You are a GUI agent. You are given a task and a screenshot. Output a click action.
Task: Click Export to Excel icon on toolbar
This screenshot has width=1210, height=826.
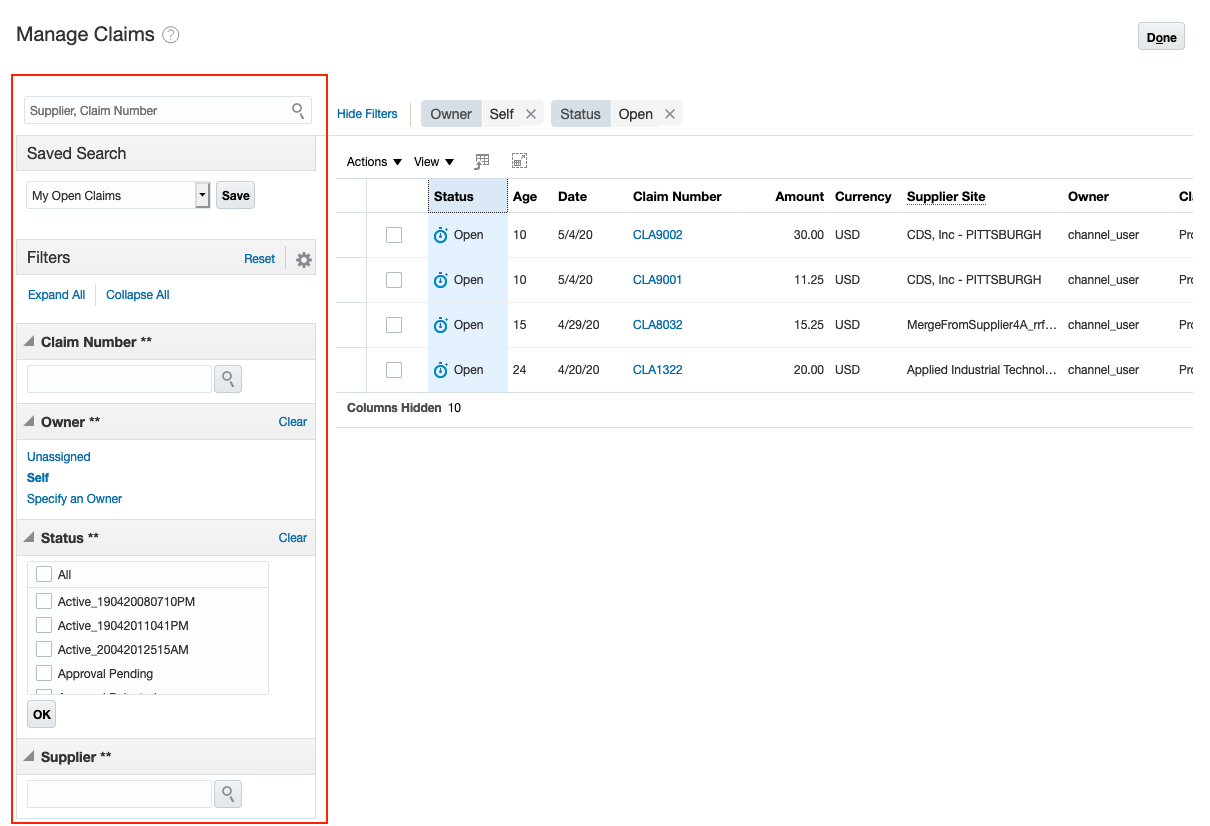coord(482,161)
